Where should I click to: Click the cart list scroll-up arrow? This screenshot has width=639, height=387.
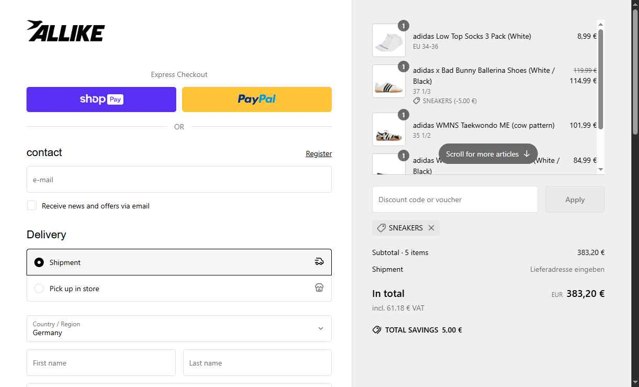[601, 25]
